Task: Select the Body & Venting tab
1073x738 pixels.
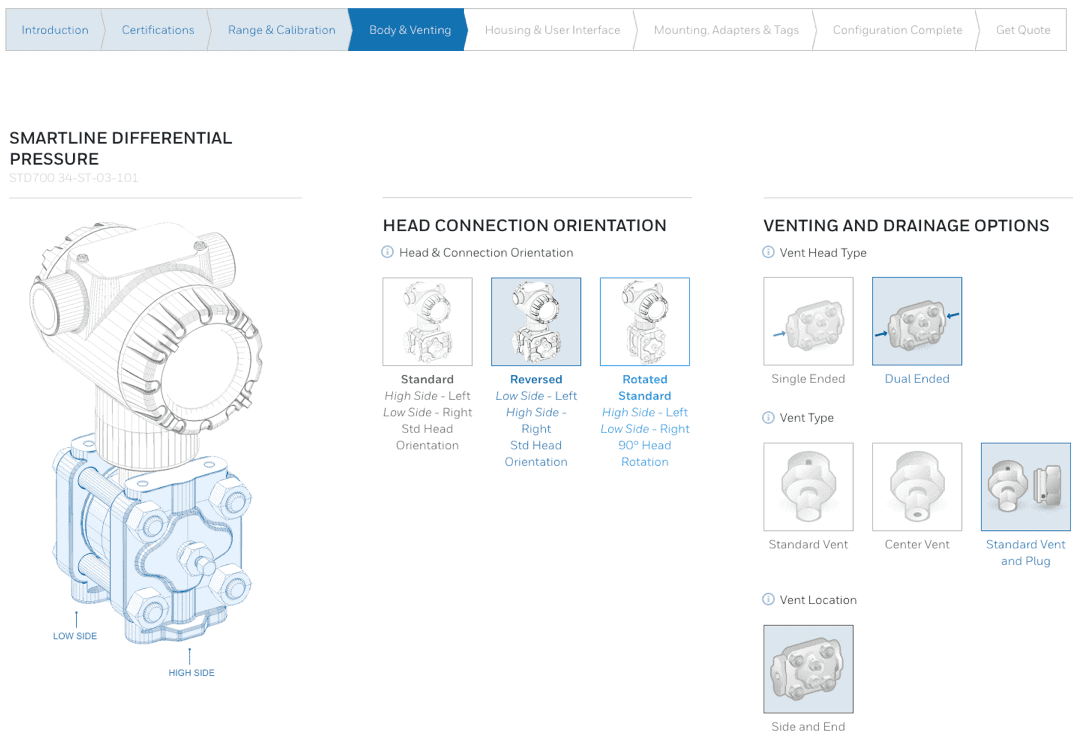Action: [409, 30]
